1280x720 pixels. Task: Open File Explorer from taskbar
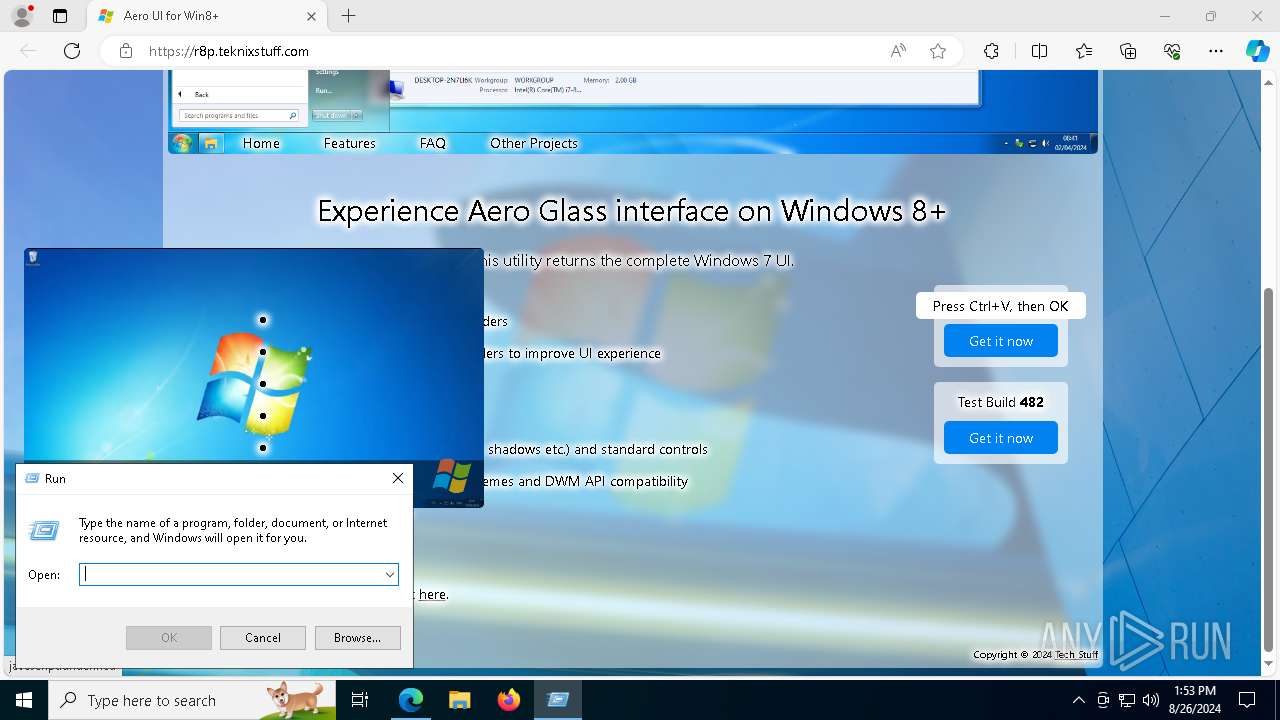[x=459, y=700]
